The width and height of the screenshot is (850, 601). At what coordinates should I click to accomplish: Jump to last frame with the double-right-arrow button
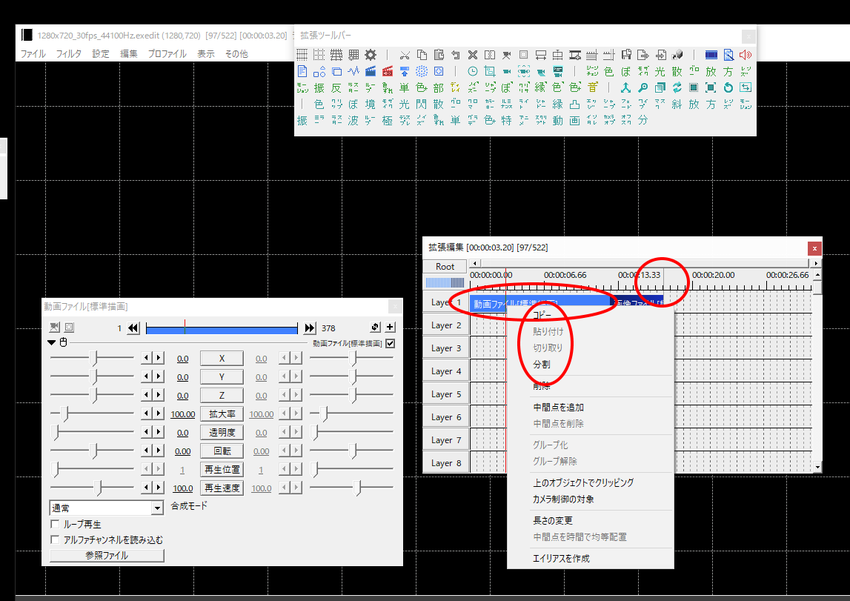click(x=309, y=327)
